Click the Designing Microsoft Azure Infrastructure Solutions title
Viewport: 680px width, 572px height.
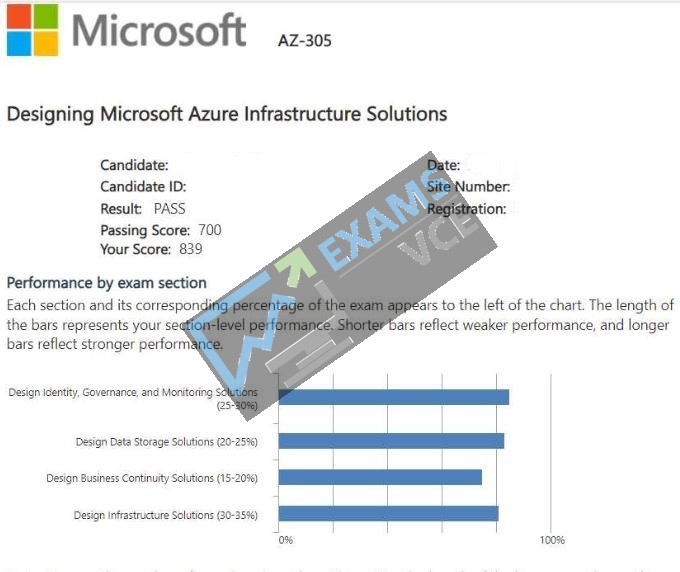pyautogui.click(x=227, y=114)
